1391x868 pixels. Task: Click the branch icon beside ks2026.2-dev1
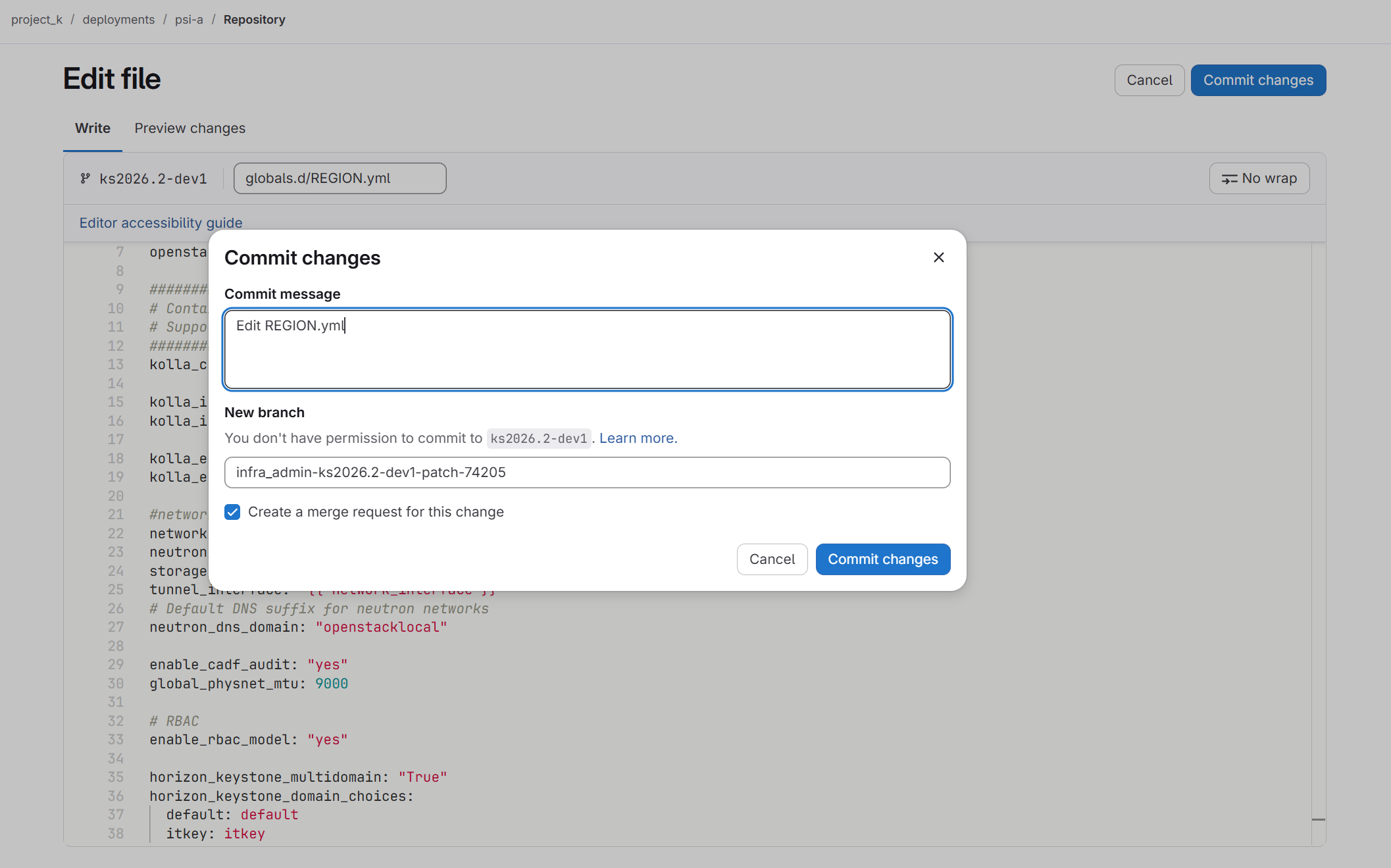coord(85,178)
